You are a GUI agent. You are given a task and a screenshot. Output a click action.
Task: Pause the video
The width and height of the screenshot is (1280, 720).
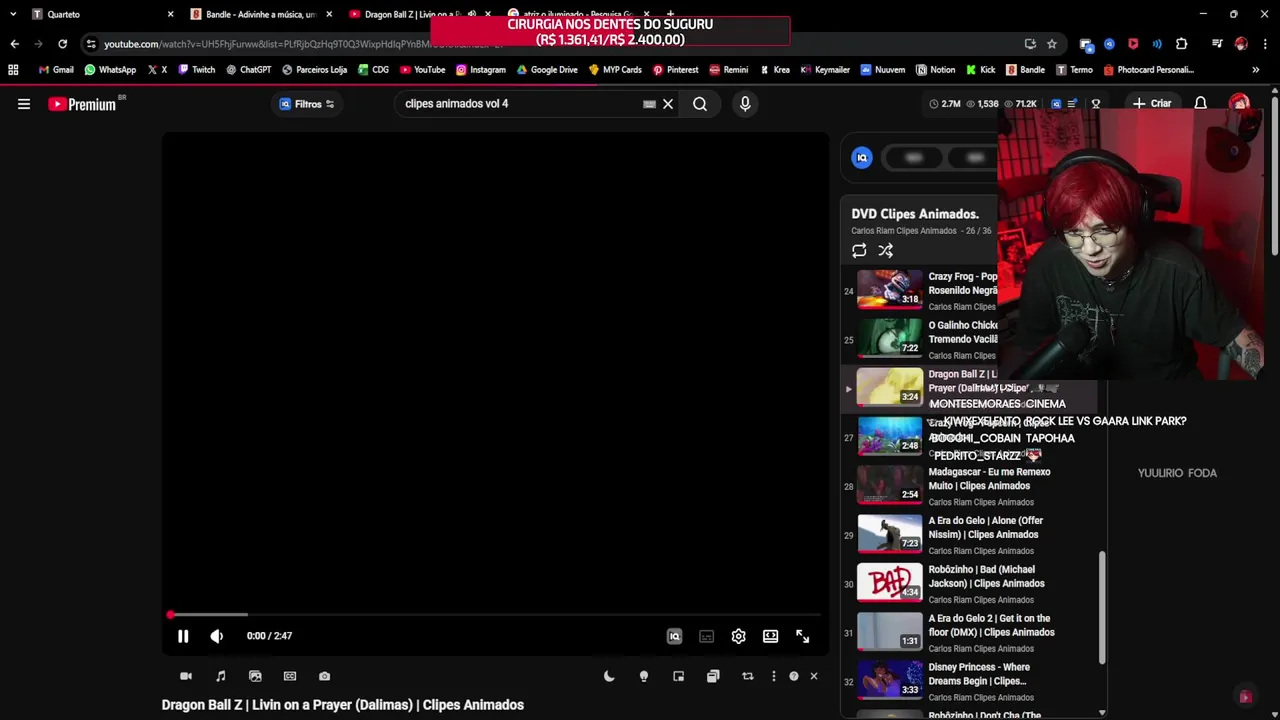click(183, 636)
